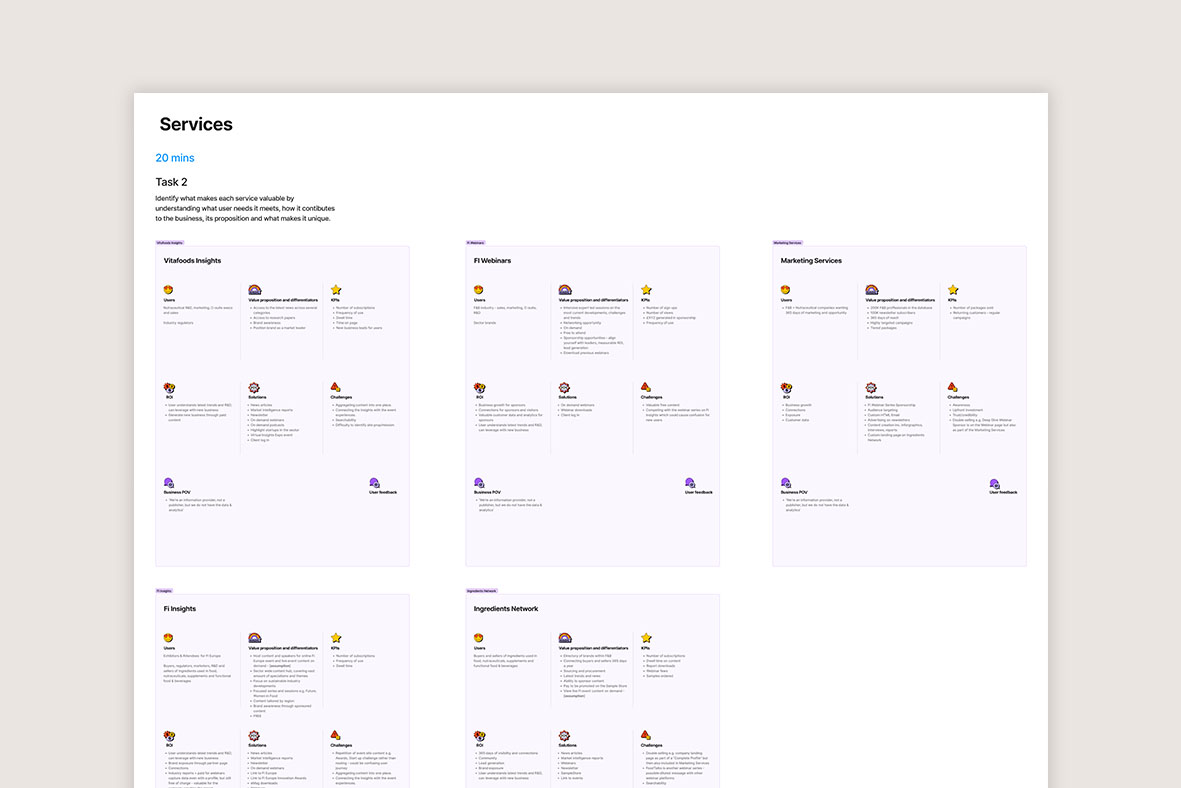
Task: Click the Solutions gear icon in Ingredients Network
Action: tap(564, 735)
